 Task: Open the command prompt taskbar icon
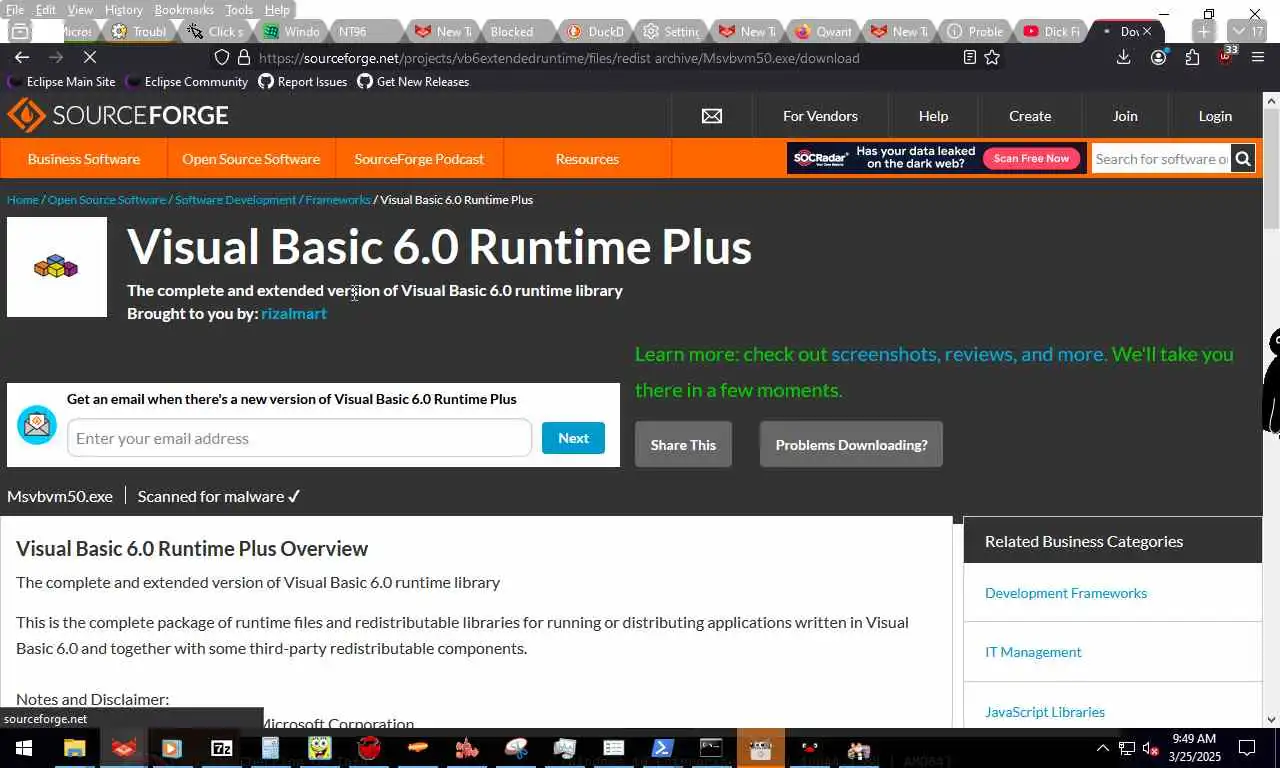tap(711, 748)
